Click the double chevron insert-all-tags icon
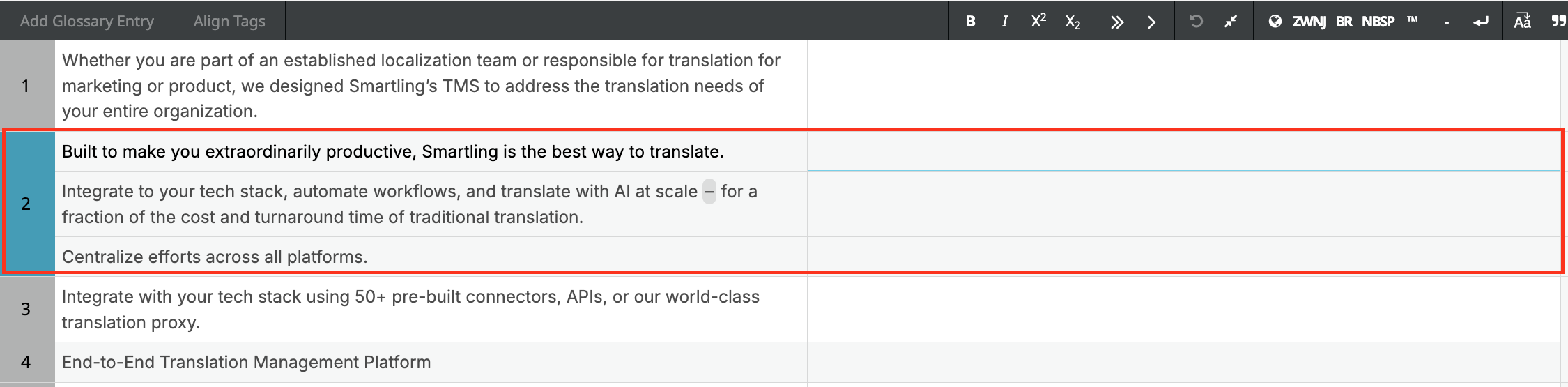 pos(1117,22)
